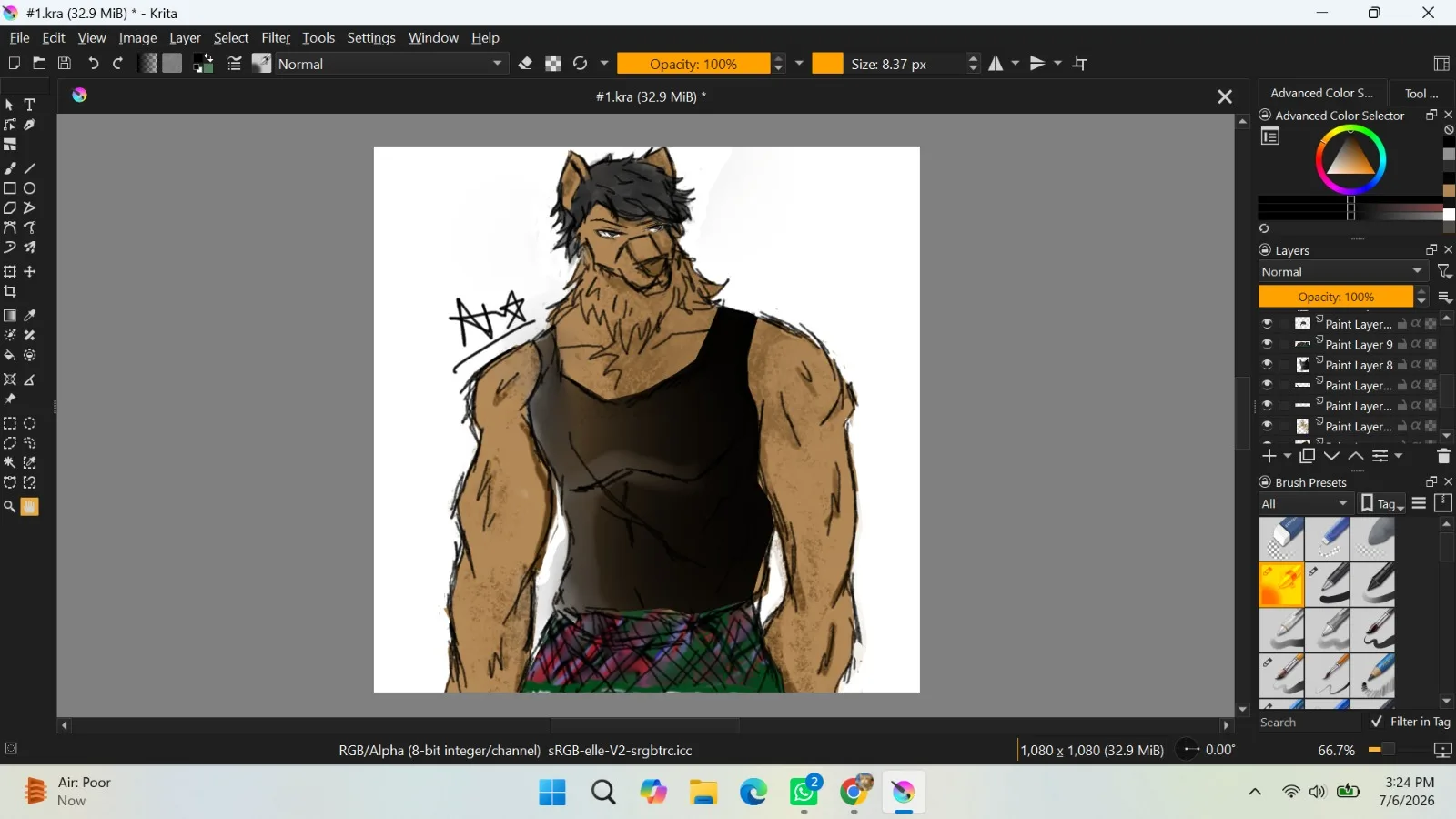1456x819 pixels.
Task: Select the Ellipse shape tool
Action: click(30, 188)
